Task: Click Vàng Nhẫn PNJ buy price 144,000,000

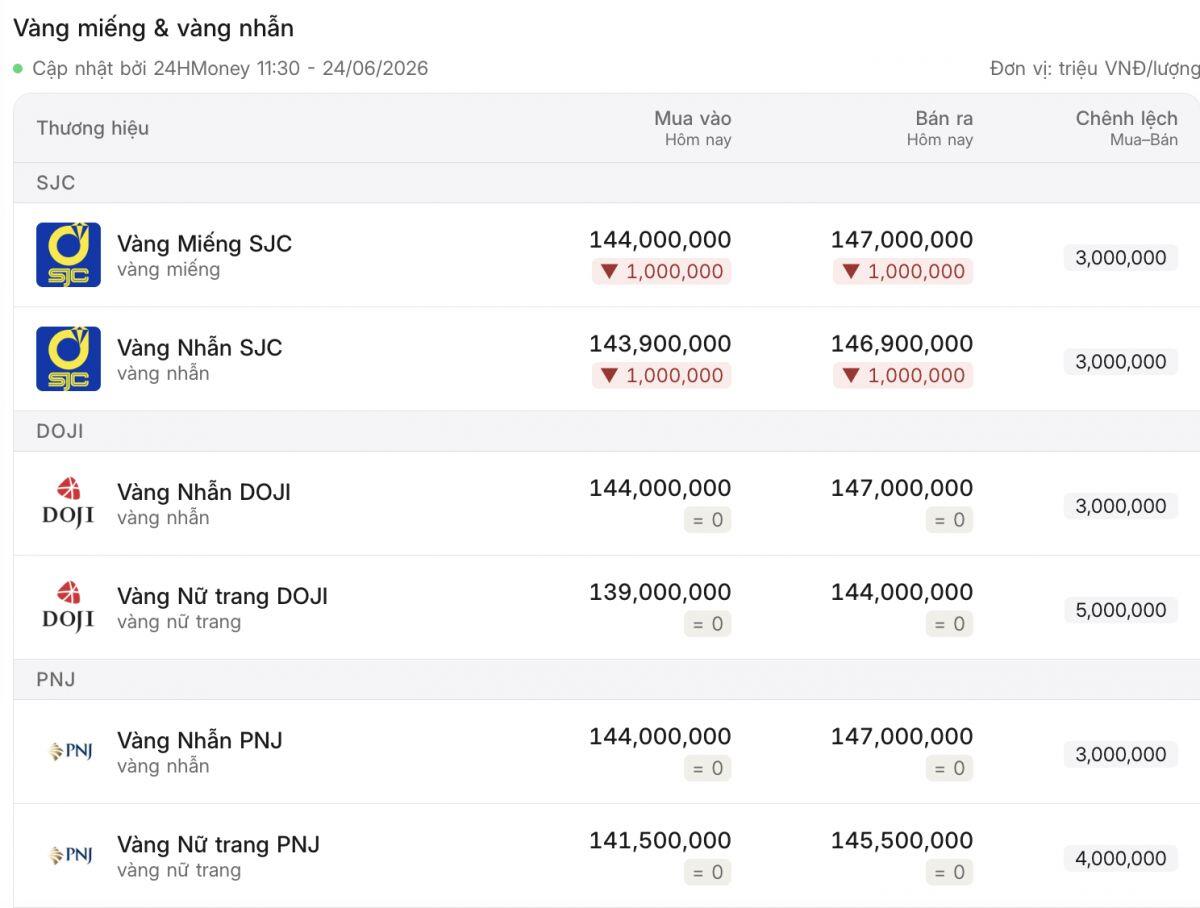Action: (x=660, y=736)
